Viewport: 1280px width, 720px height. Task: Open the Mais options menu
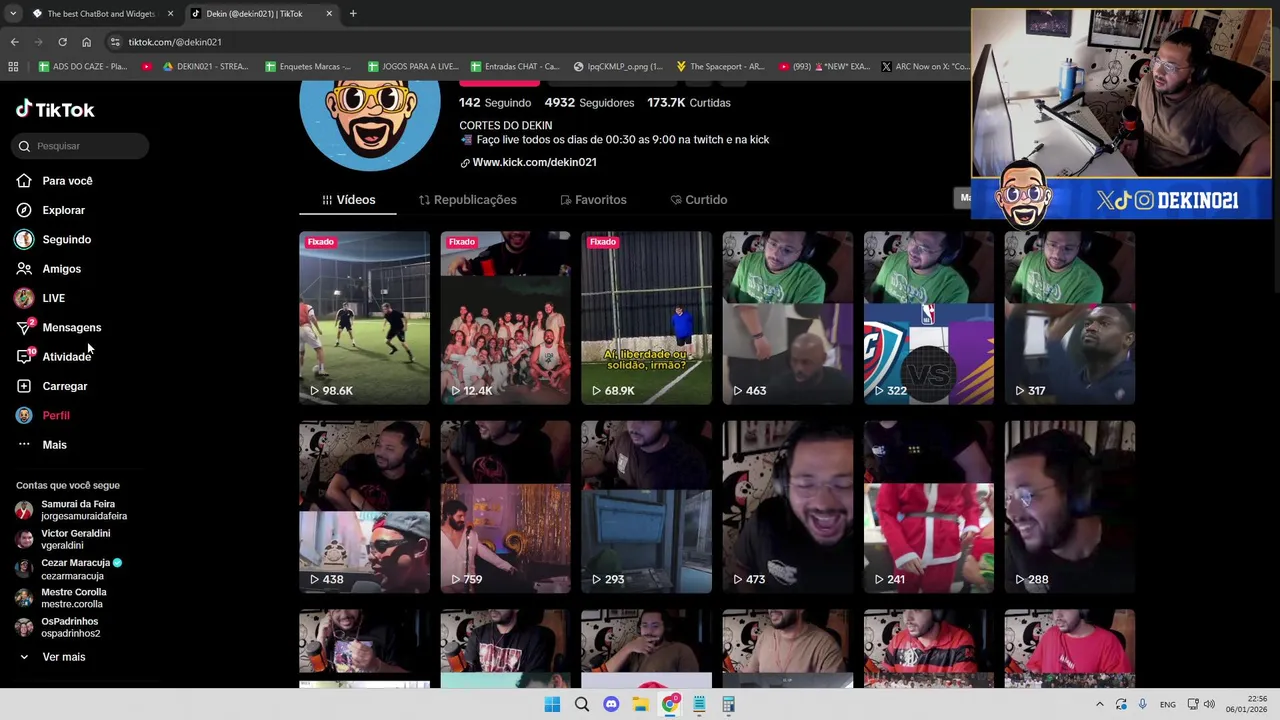(42, 445)
